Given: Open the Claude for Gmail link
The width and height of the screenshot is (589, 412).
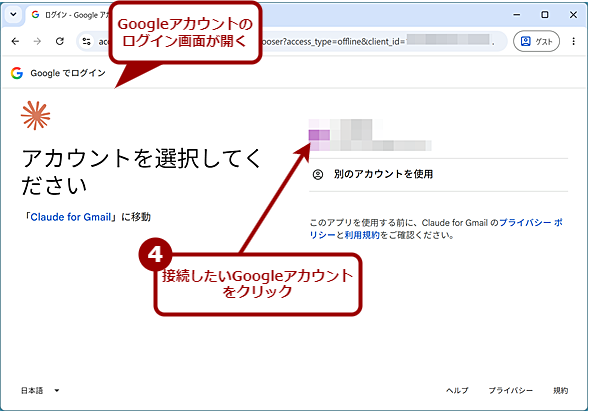Looking at the screenshot, I should click(71, 217).
